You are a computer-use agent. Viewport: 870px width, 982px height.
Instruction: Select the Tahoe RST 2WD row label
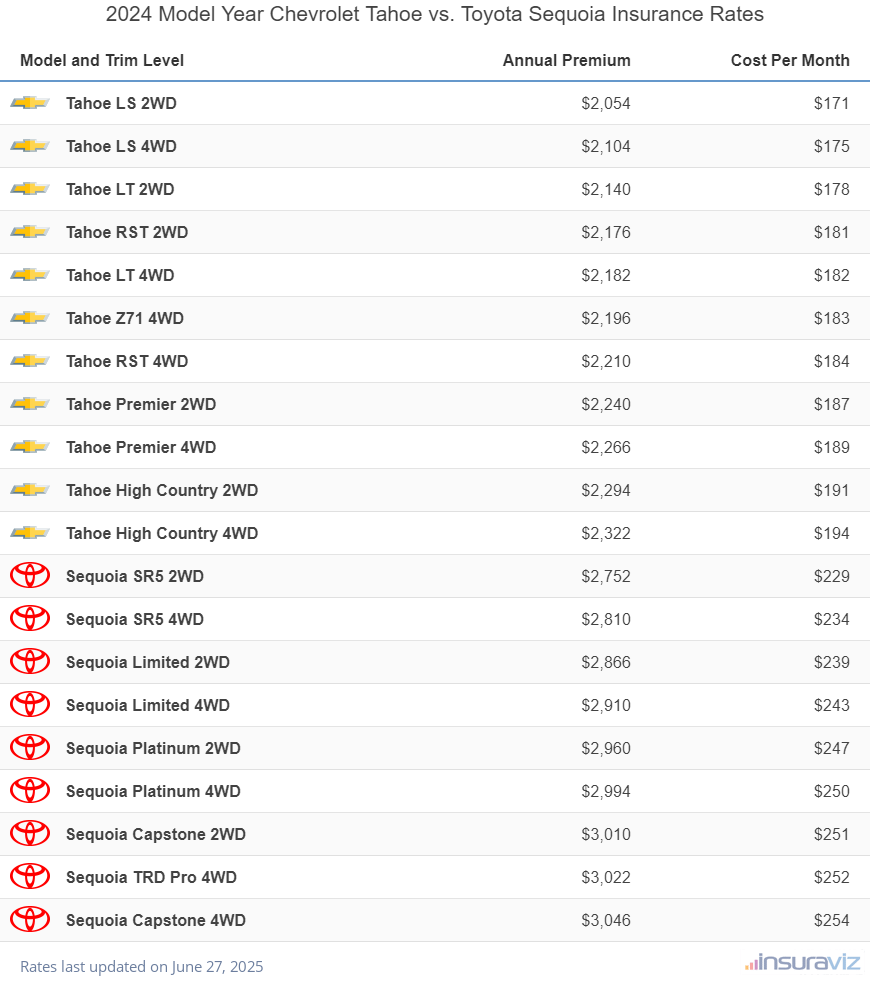[x=127, y=232]
